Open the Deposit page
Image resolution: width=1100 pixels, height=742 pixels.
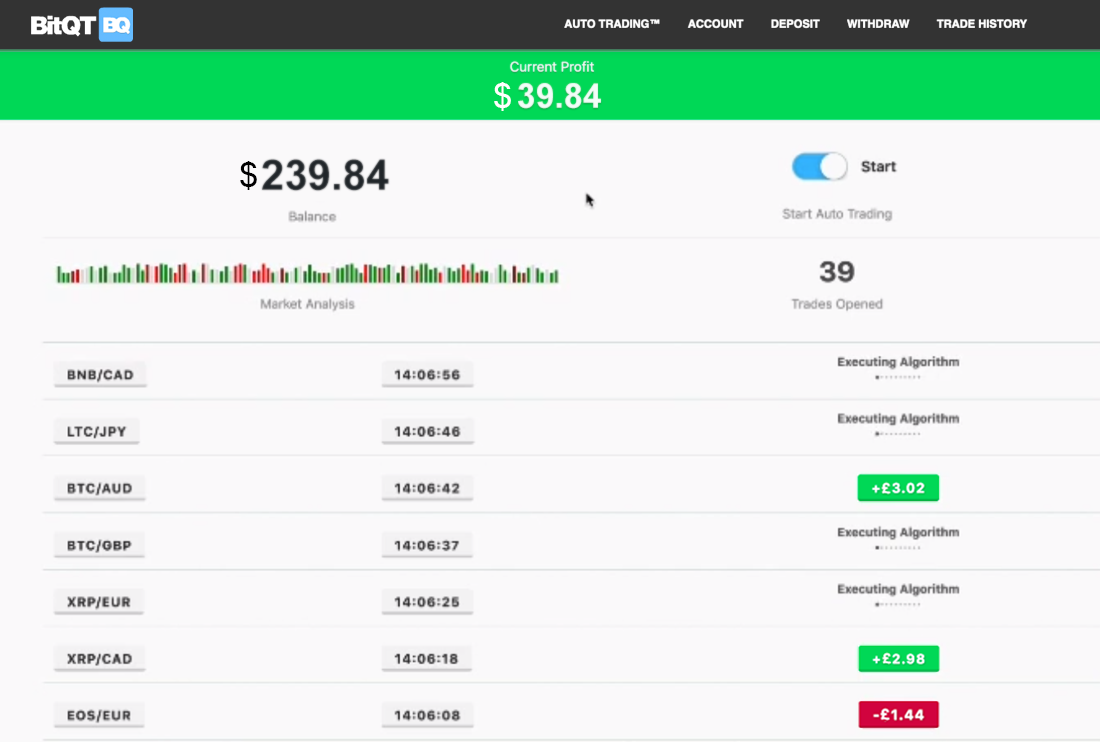(795, 24)
